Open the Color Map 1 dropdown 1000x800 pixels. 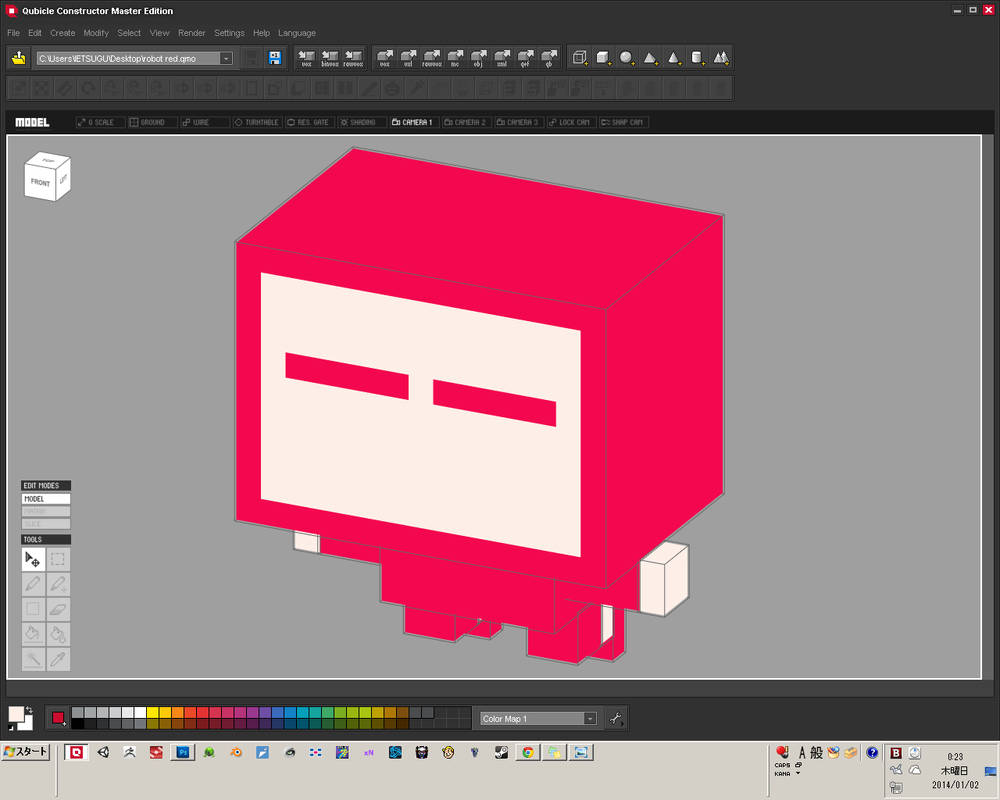[x=590, y=718]
